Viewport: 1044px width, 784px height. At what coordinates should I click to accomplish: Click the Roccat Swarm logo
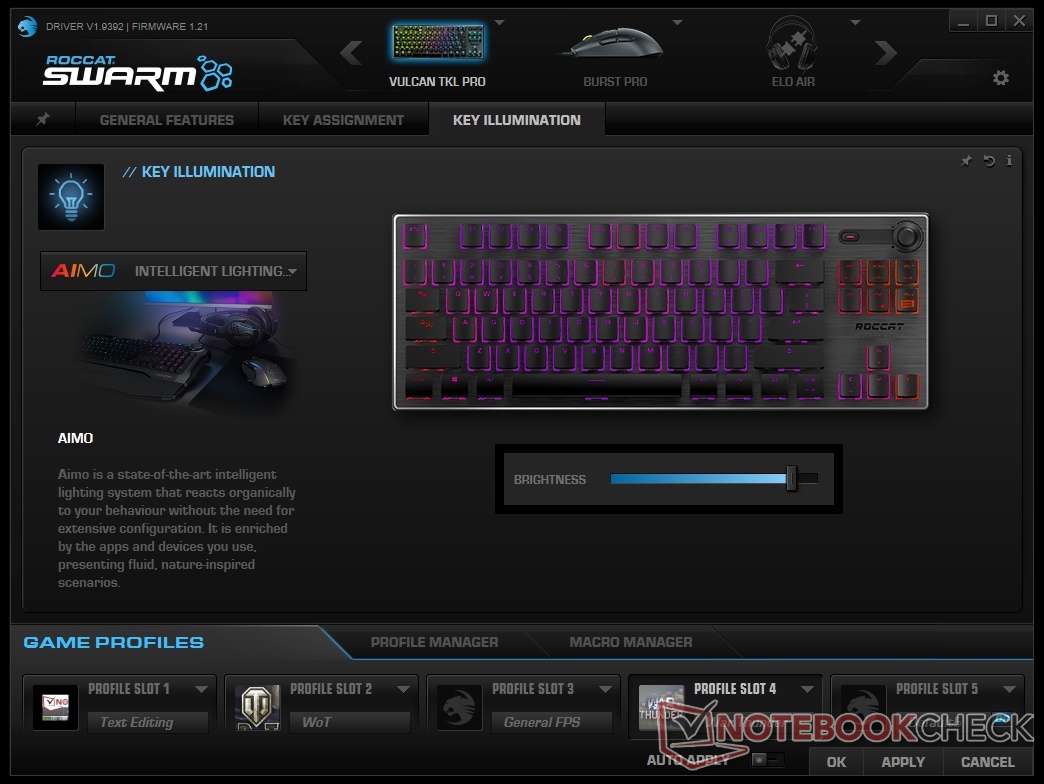click(137, 73)
